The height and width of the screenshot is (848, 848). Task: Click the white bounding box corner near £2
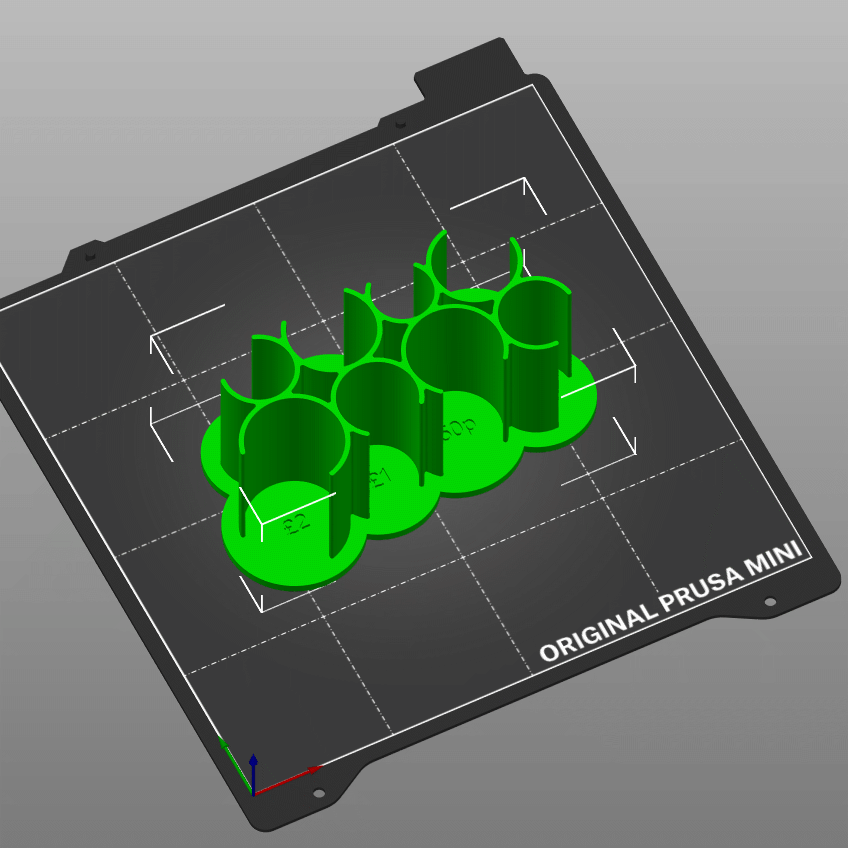click(261, 524)
